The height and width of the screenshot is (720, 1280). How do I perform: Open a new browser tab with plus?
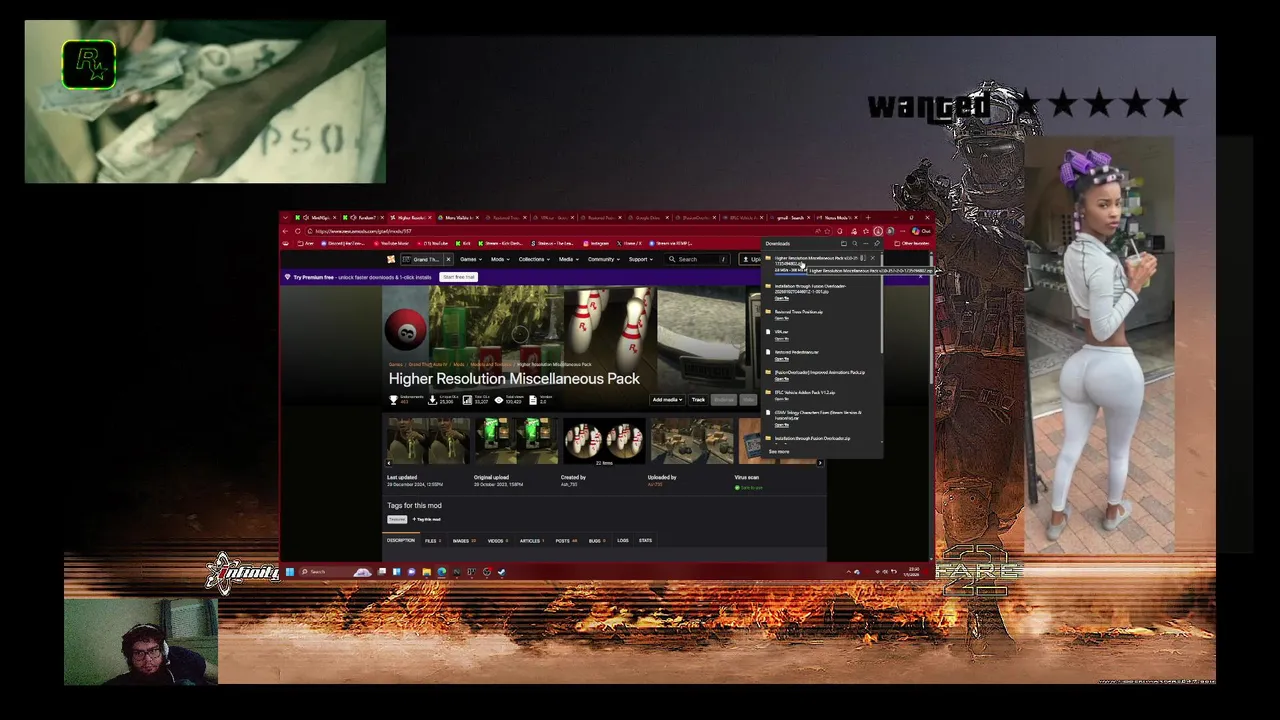868,218
